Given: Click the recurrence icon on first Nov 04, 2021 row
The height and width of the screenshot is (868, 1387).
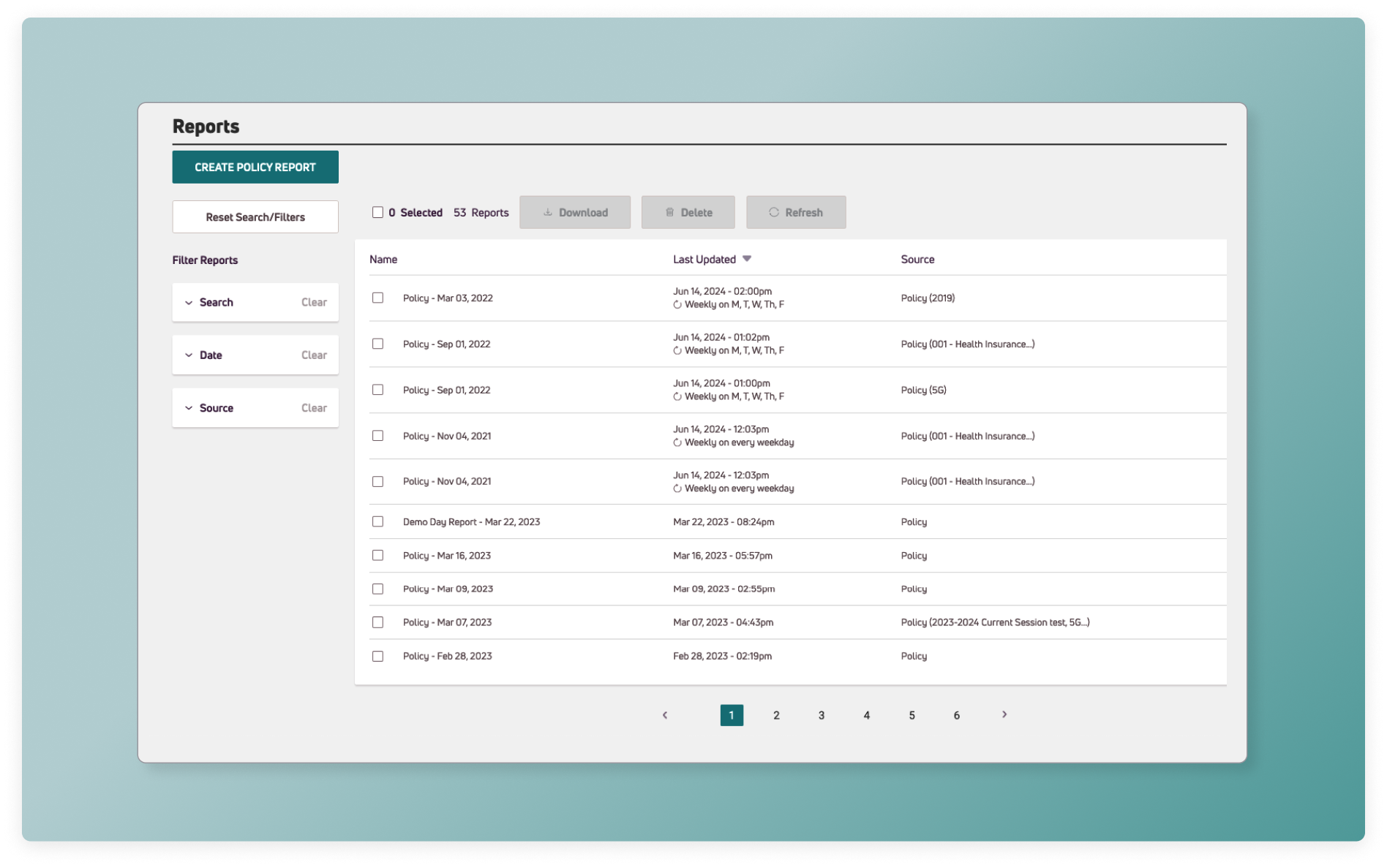Looking at the screenshot, I should (x=678, y=442).
